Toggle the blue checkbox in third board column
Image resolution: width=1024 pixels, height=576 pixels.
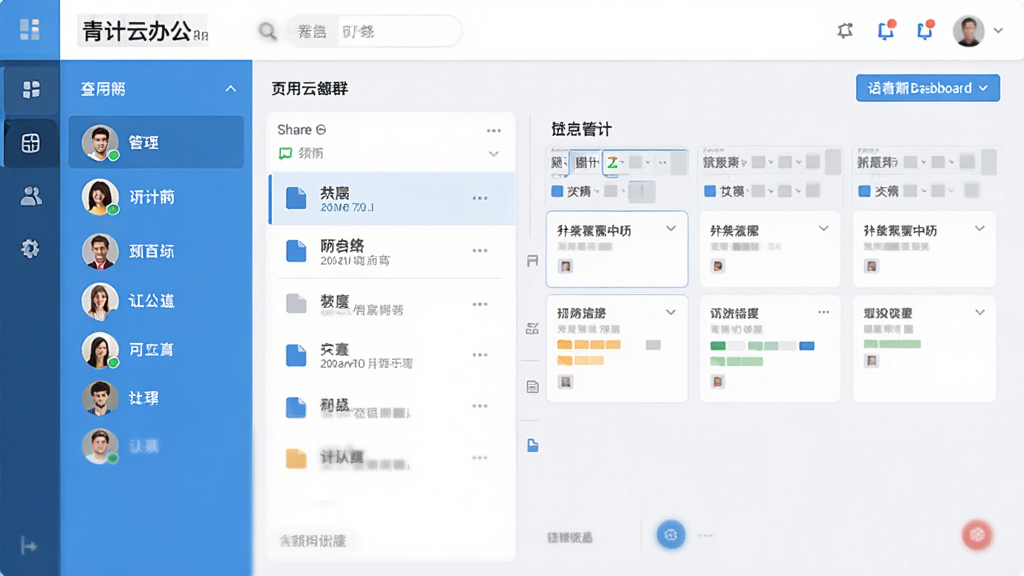coord(864,191)
